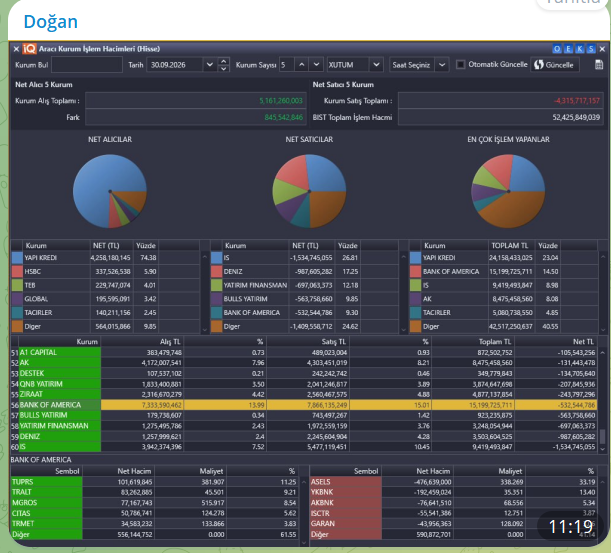611x553 pixels.
Task: Open the export spreadsheet icon near Güncelle
Action: [x=599, y=65]
